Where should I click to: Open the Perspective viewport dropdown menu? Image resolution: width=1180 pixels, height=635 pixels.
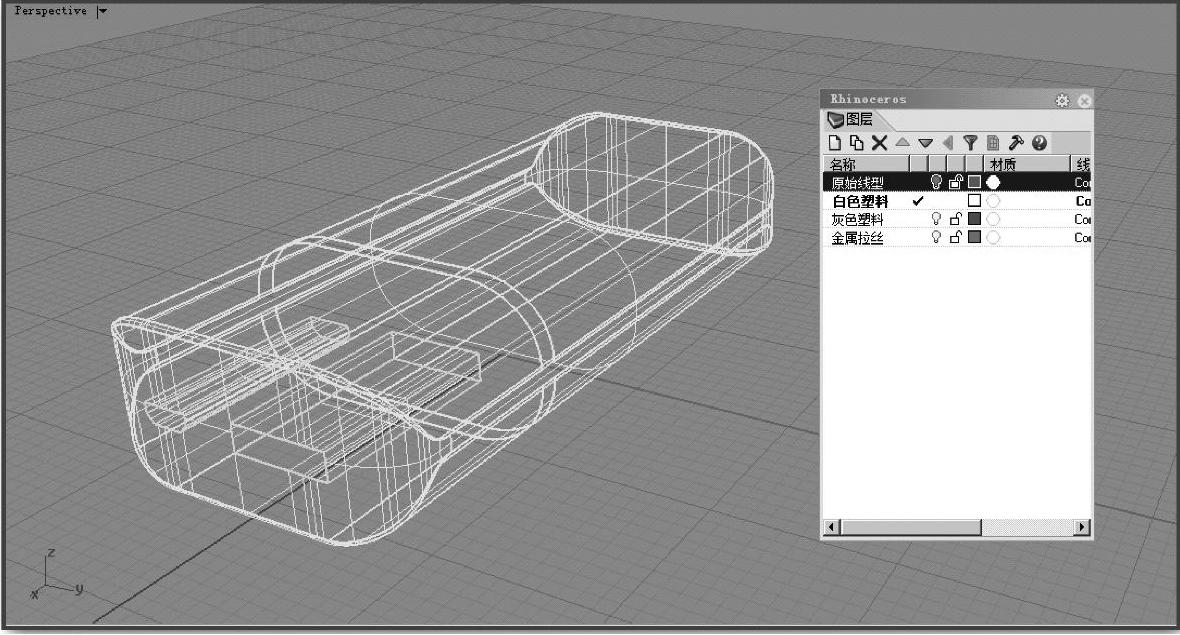(103, 11)
